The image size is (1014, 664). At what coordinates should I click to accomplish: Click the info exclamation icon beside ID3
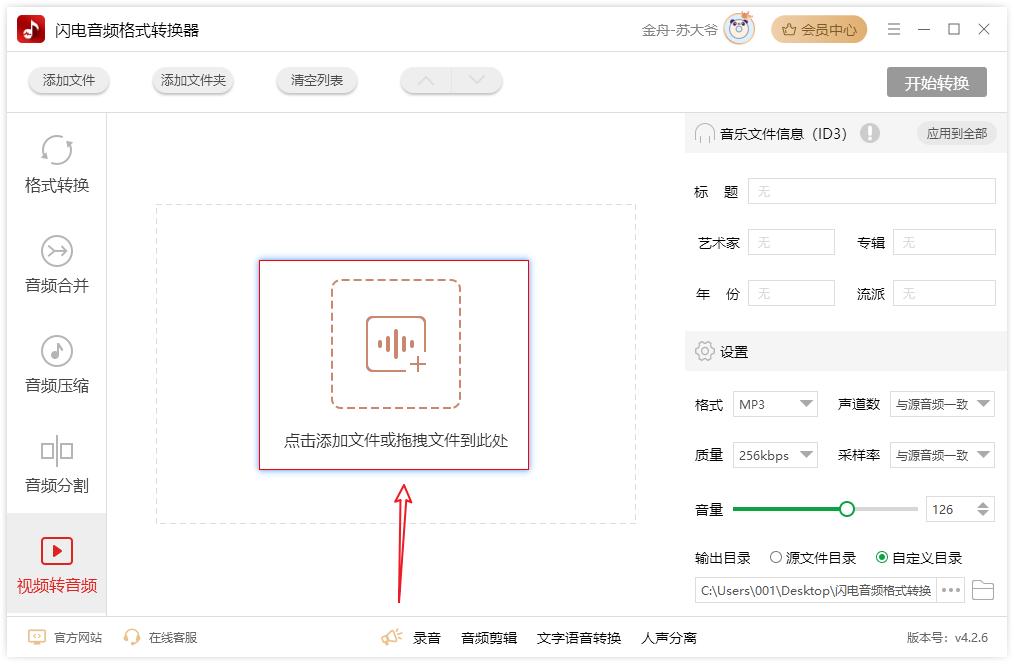[x=869, y=133]
